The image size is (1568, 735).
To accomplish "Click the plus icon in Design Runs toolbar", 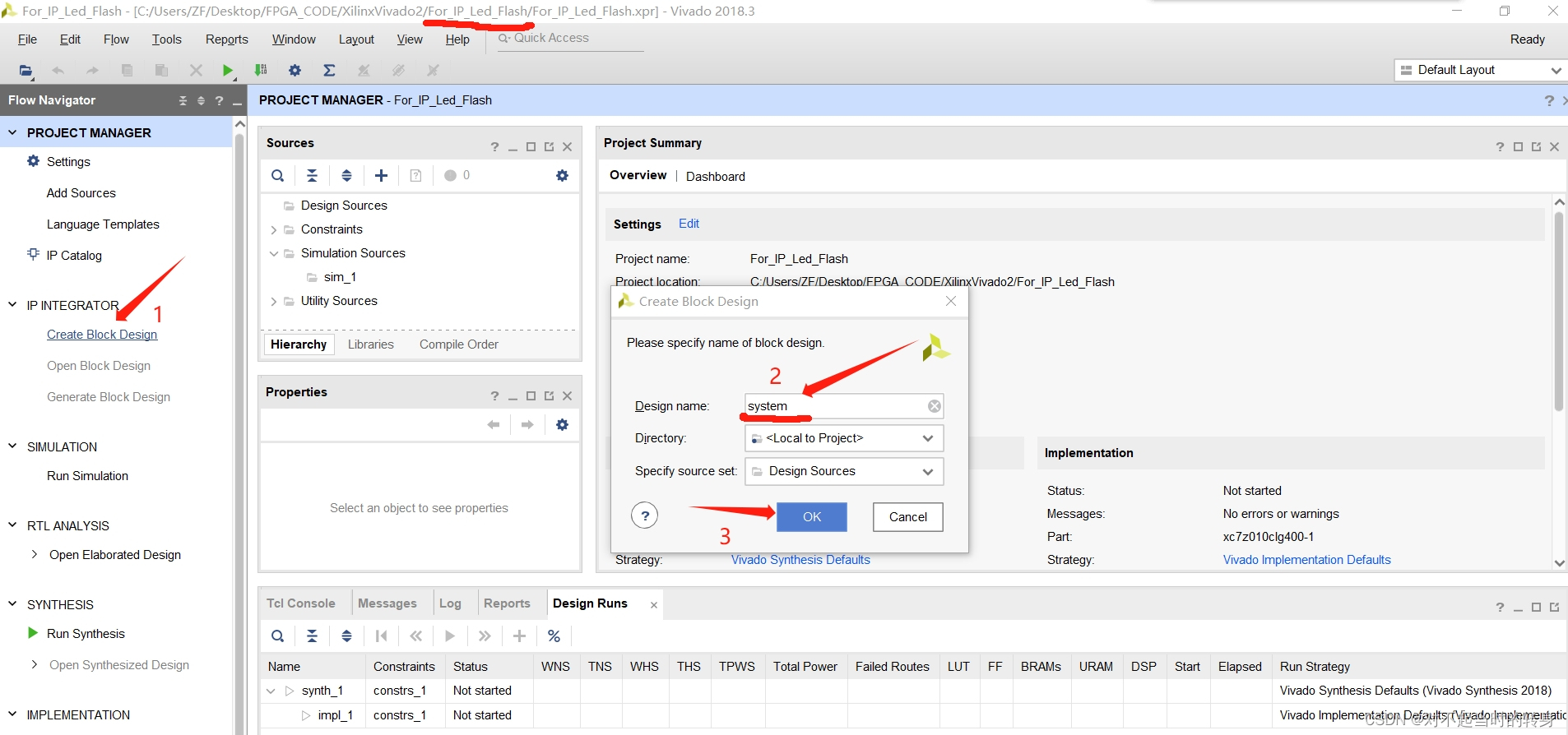I will click(519, 636).
